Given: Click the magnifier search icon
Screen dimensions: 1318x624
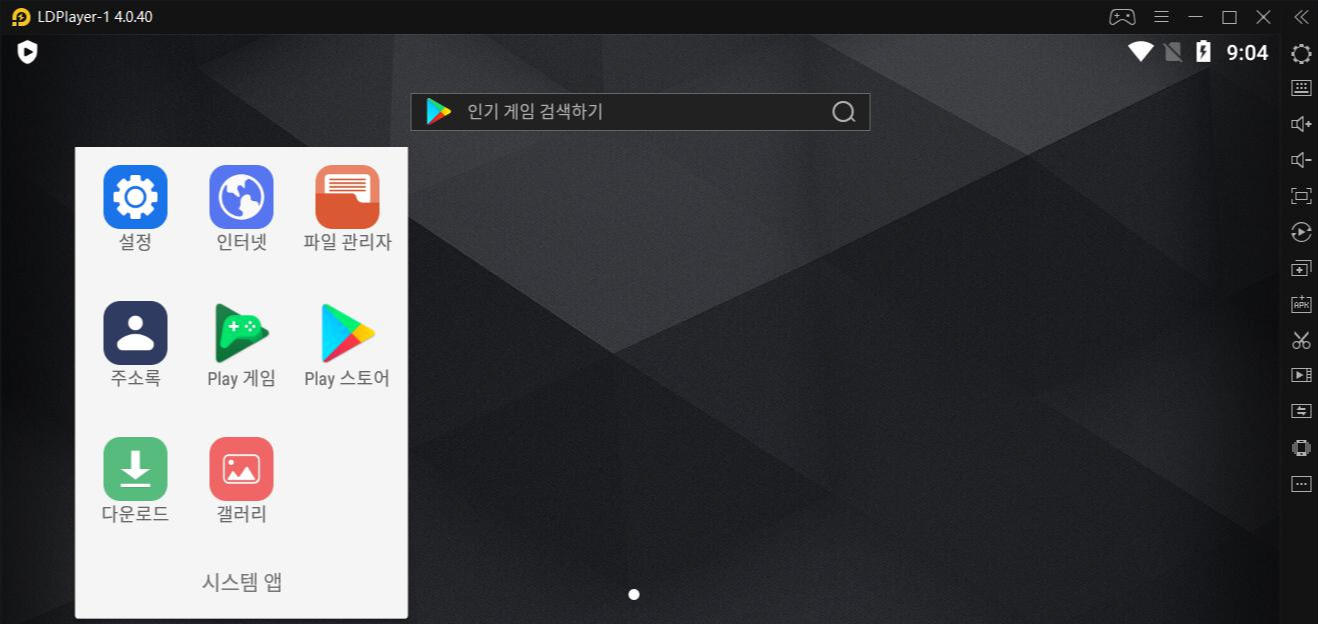Looking at the screenshot, I should (x=844, y=112).
